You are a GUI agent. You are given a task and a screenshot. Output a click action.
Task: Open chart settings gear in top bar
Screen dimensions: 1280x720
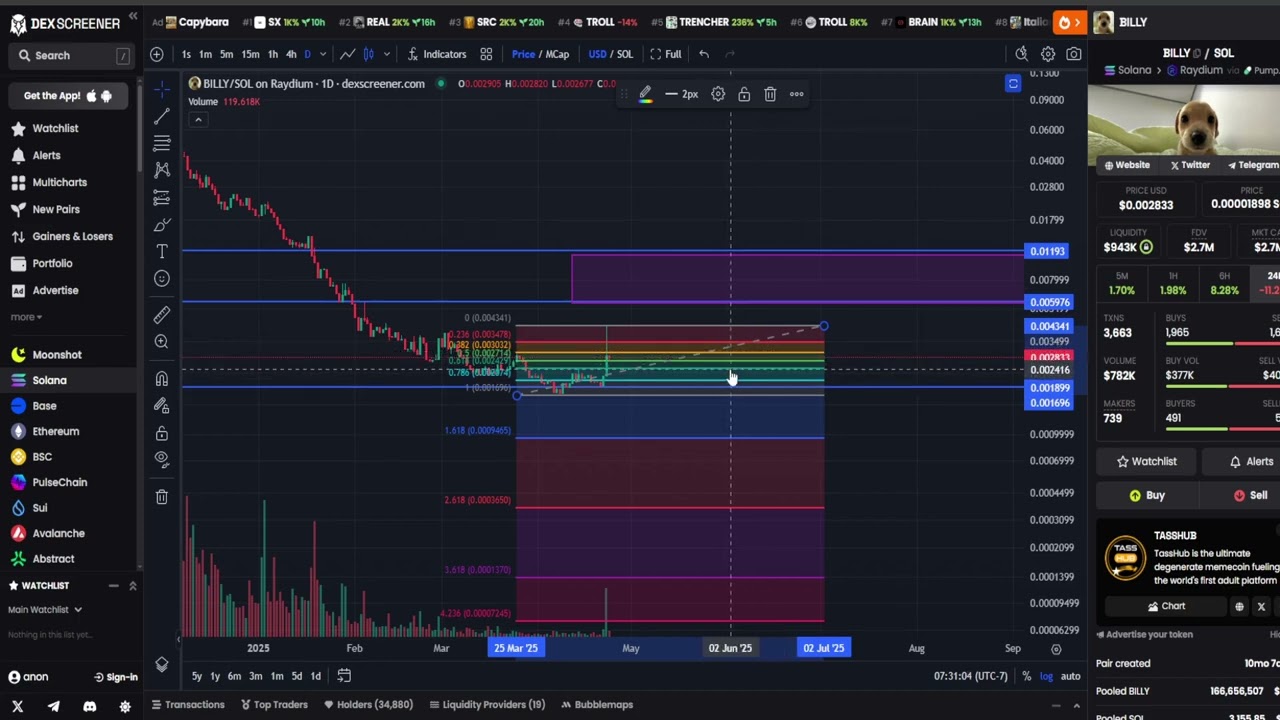click(1048, 54)
